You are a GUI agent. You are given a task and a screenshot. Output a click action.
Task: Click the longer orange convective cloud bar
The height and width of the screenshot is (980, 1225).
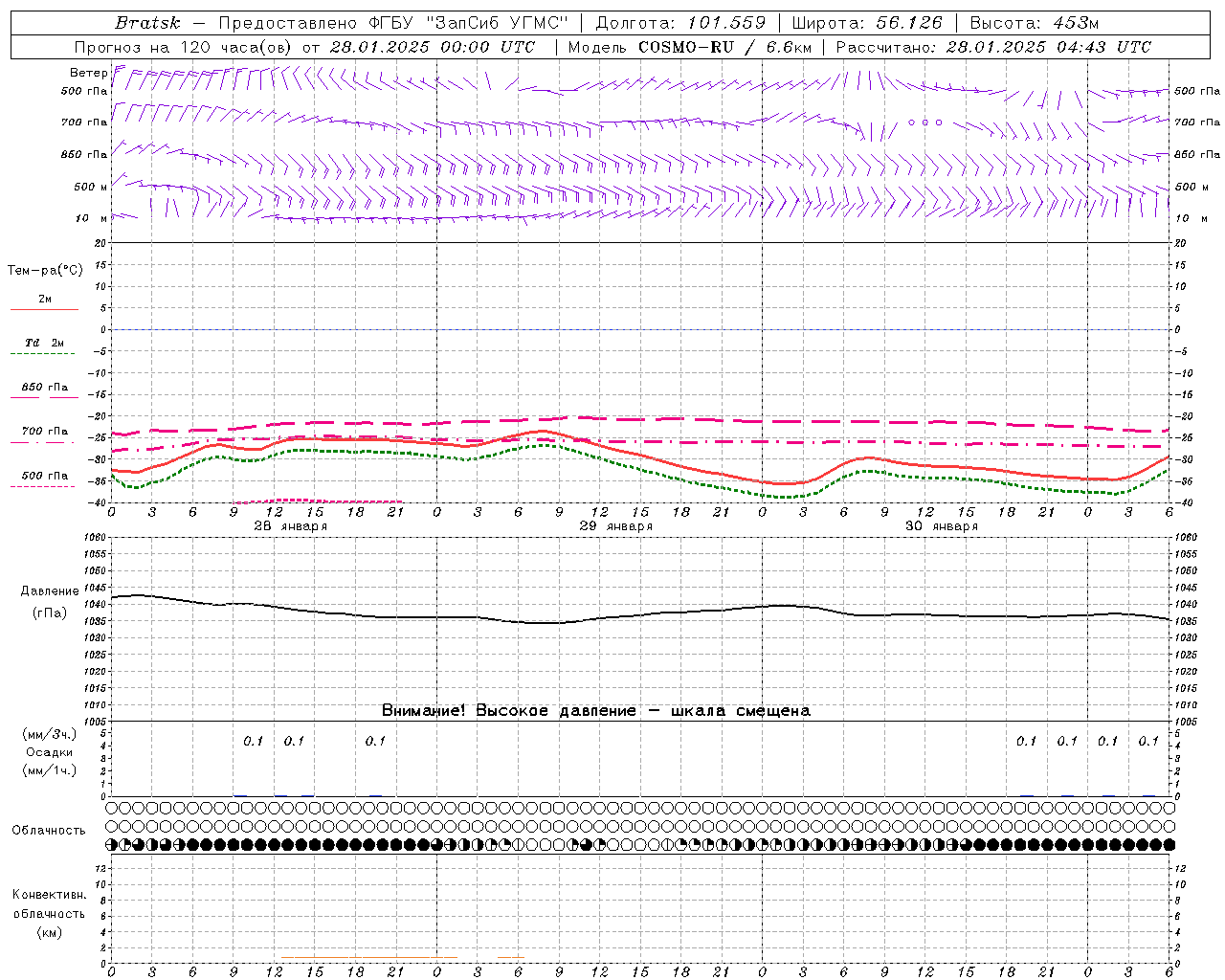tap(369, 957)
